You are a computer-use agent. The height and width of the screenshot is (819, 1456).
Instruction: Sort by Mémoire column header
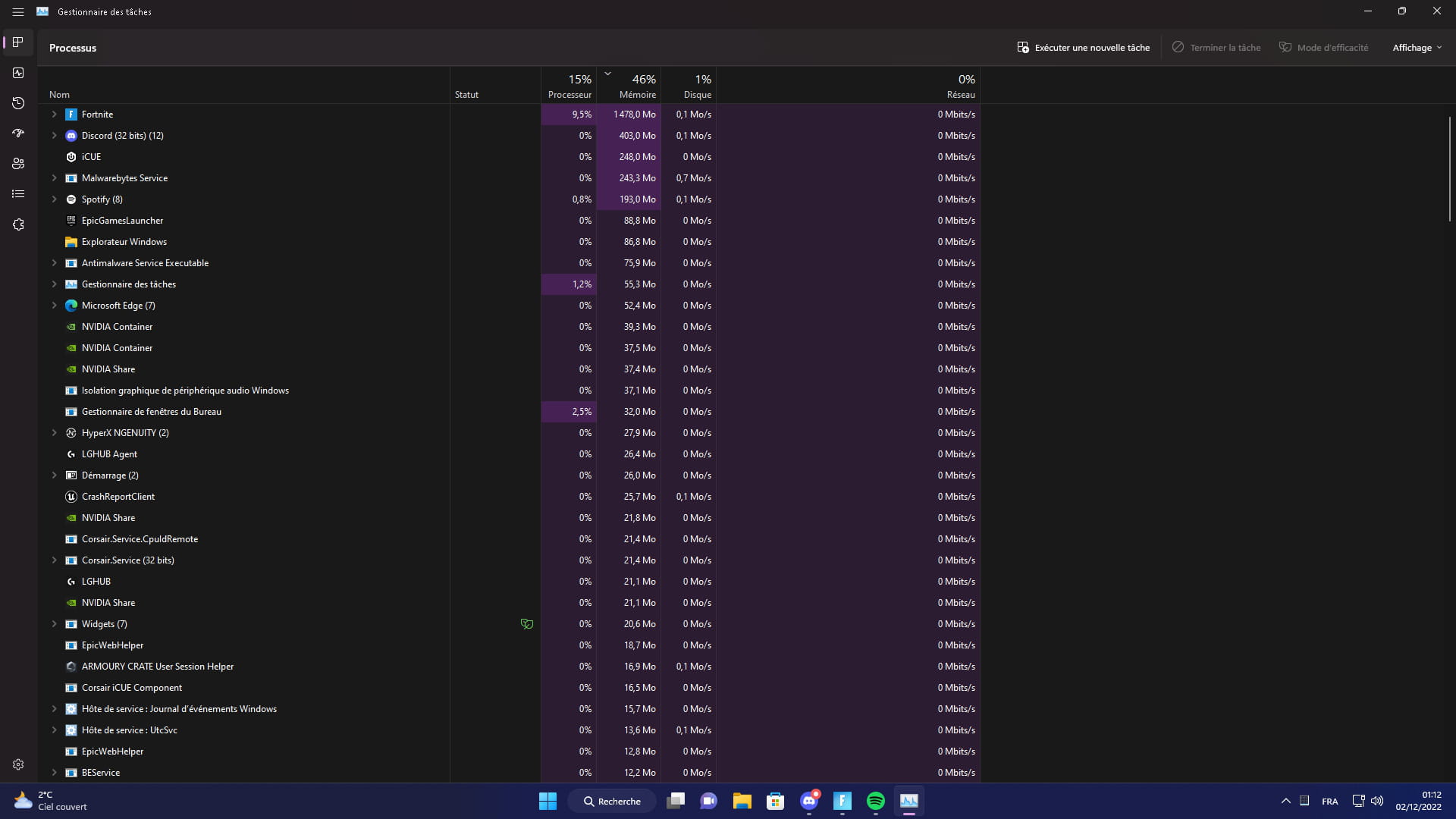click(629, 85)
